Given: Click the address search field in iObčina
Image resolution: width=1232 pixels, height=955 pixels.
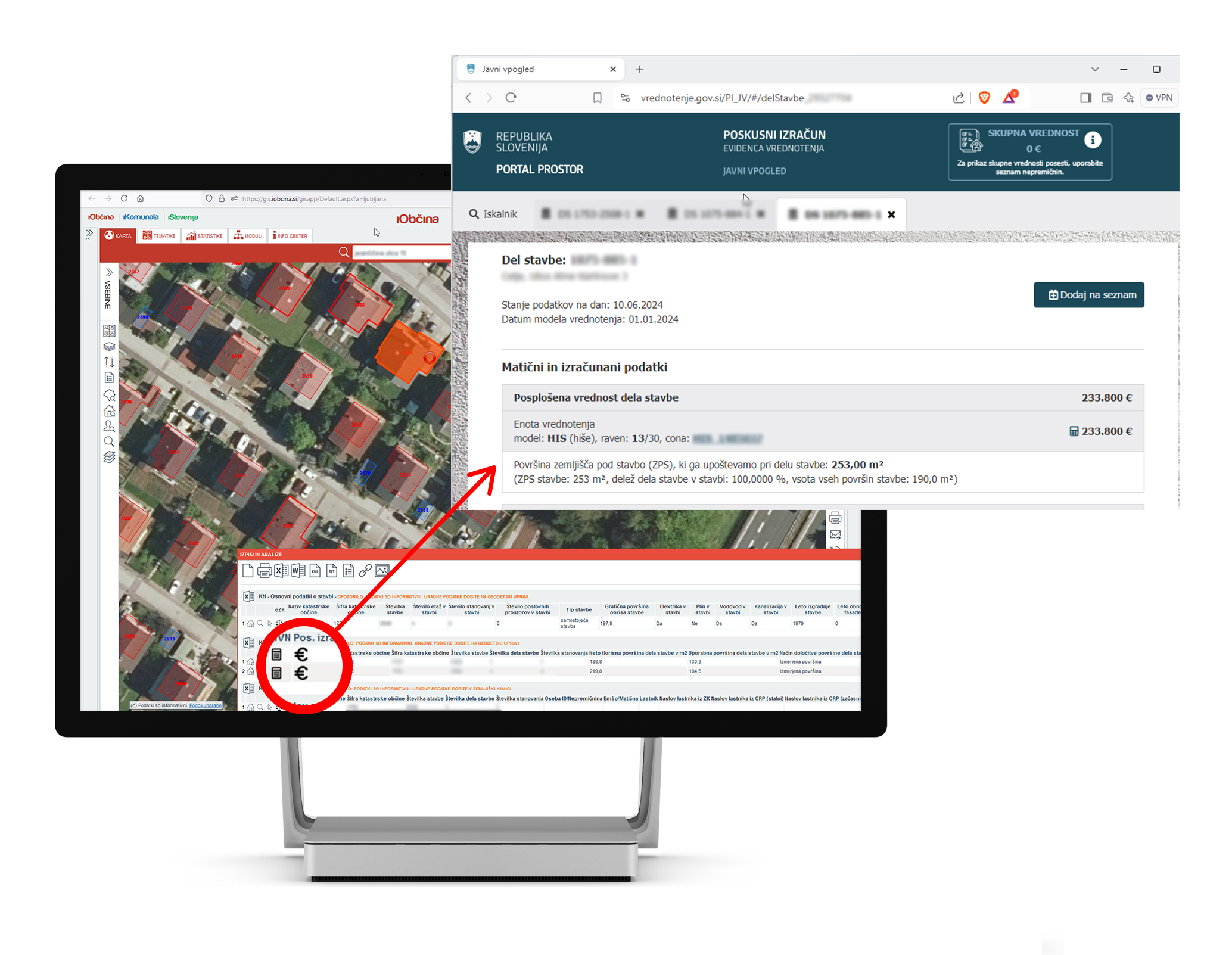Looking at the screenshot, I should [x=399, y=253].
